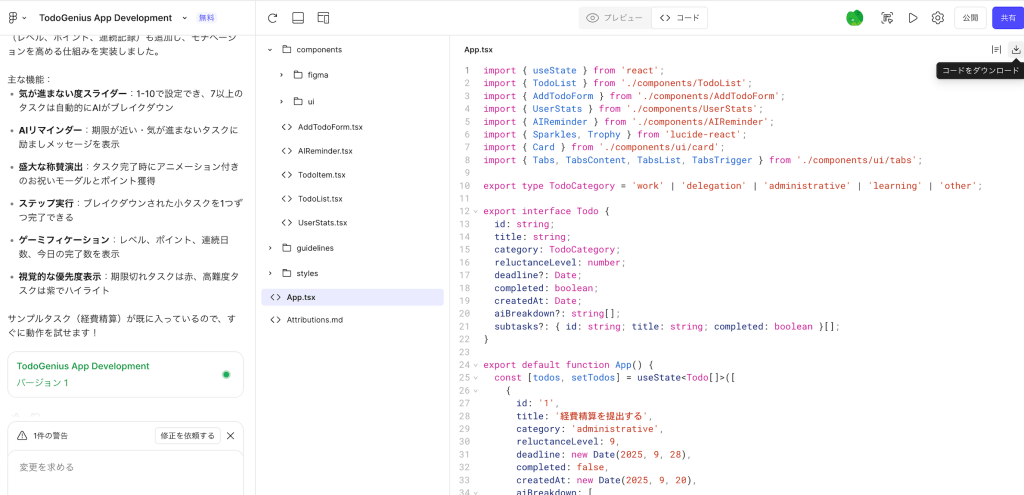This screenshot has height=495, width=1024.
Task: Click the blue 共有 share button
Action: tap(1006, 18)
